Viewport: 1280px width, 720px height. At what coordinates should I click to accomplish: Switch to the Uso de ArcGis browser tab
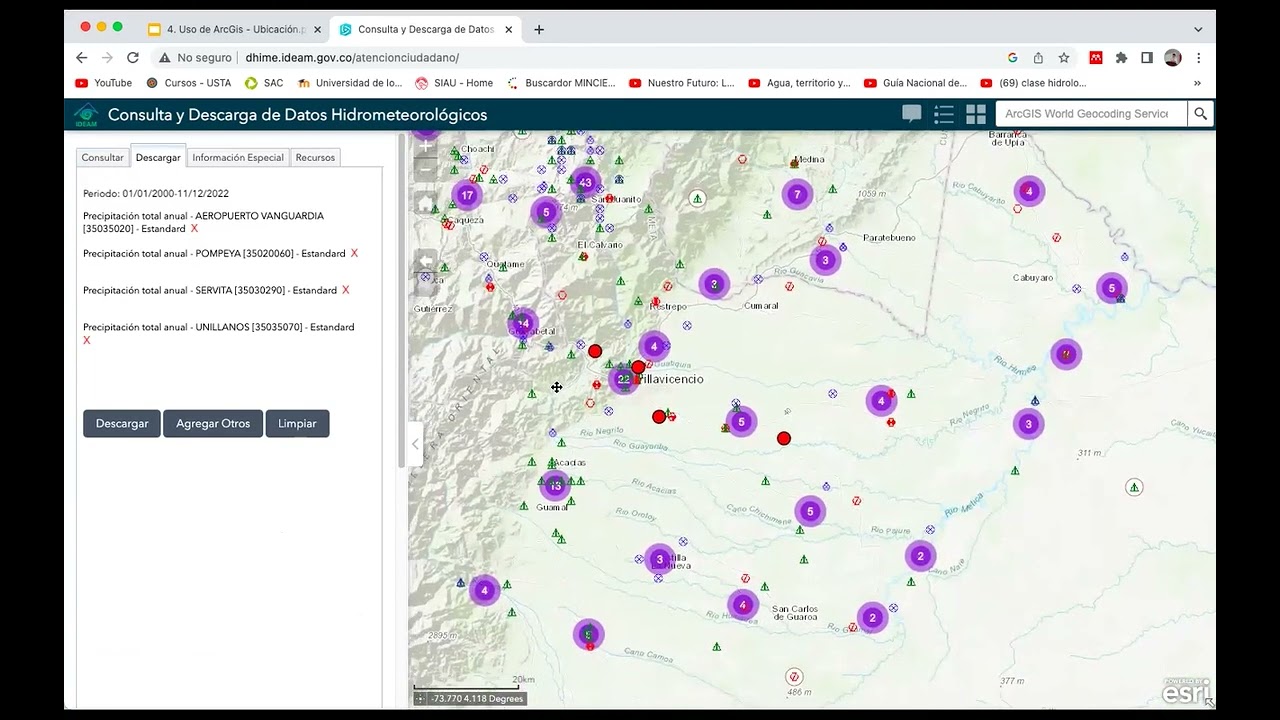point(235,29)
